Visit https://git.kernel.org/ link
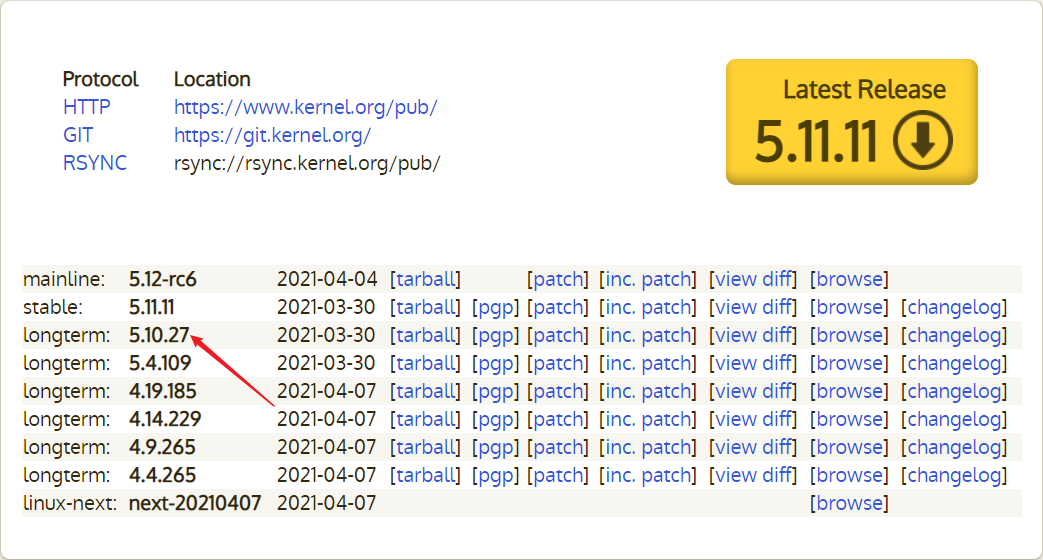1043x560 pixels. [272, 135]
